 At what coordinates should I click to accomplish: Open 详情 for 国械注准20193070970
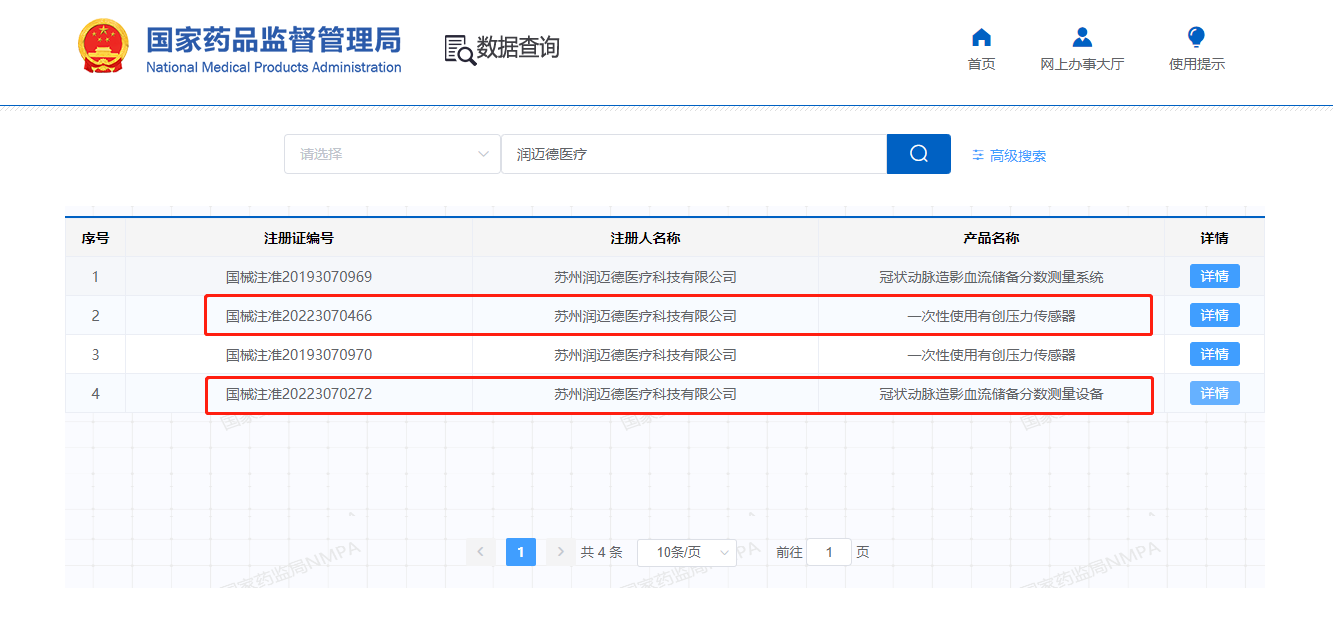(1215, 354)
